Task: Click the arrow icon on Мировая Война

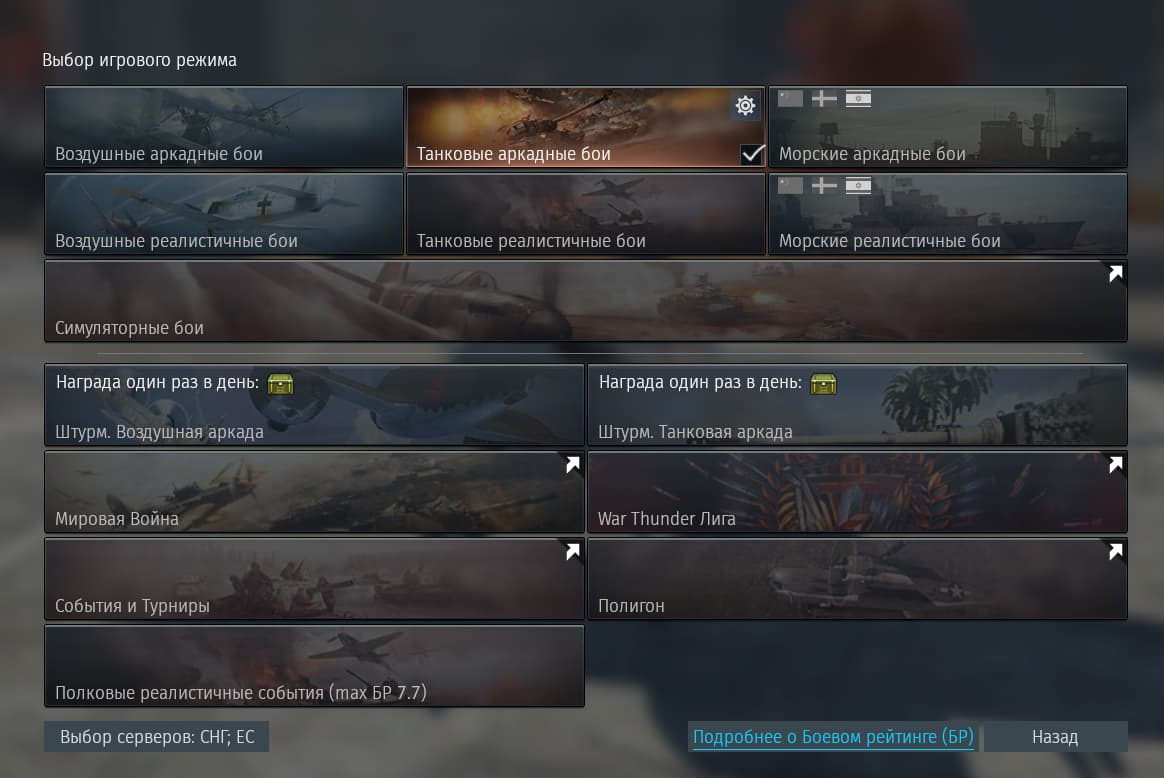Action: [572, 464]
